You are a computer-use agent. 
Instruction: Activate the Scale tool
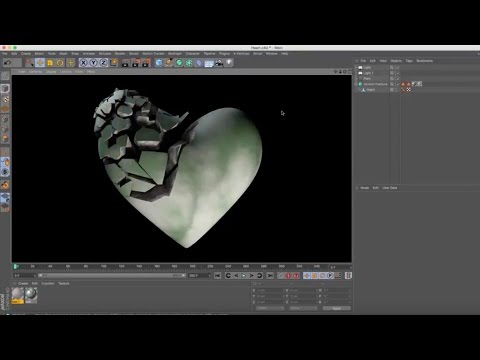[50, 63]
